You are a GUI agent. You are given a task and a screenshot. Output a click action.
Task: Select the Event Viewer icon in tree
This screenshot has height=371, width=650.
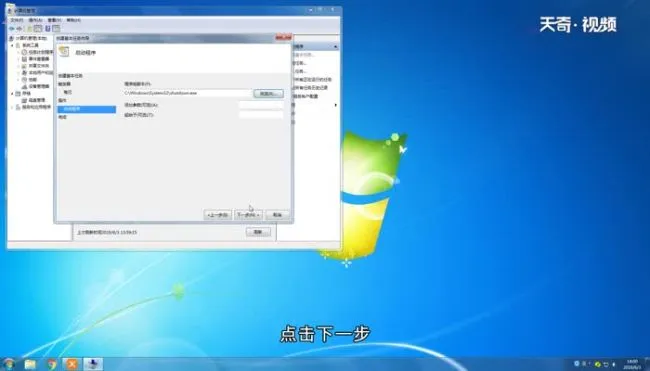[x=24, y=59]
